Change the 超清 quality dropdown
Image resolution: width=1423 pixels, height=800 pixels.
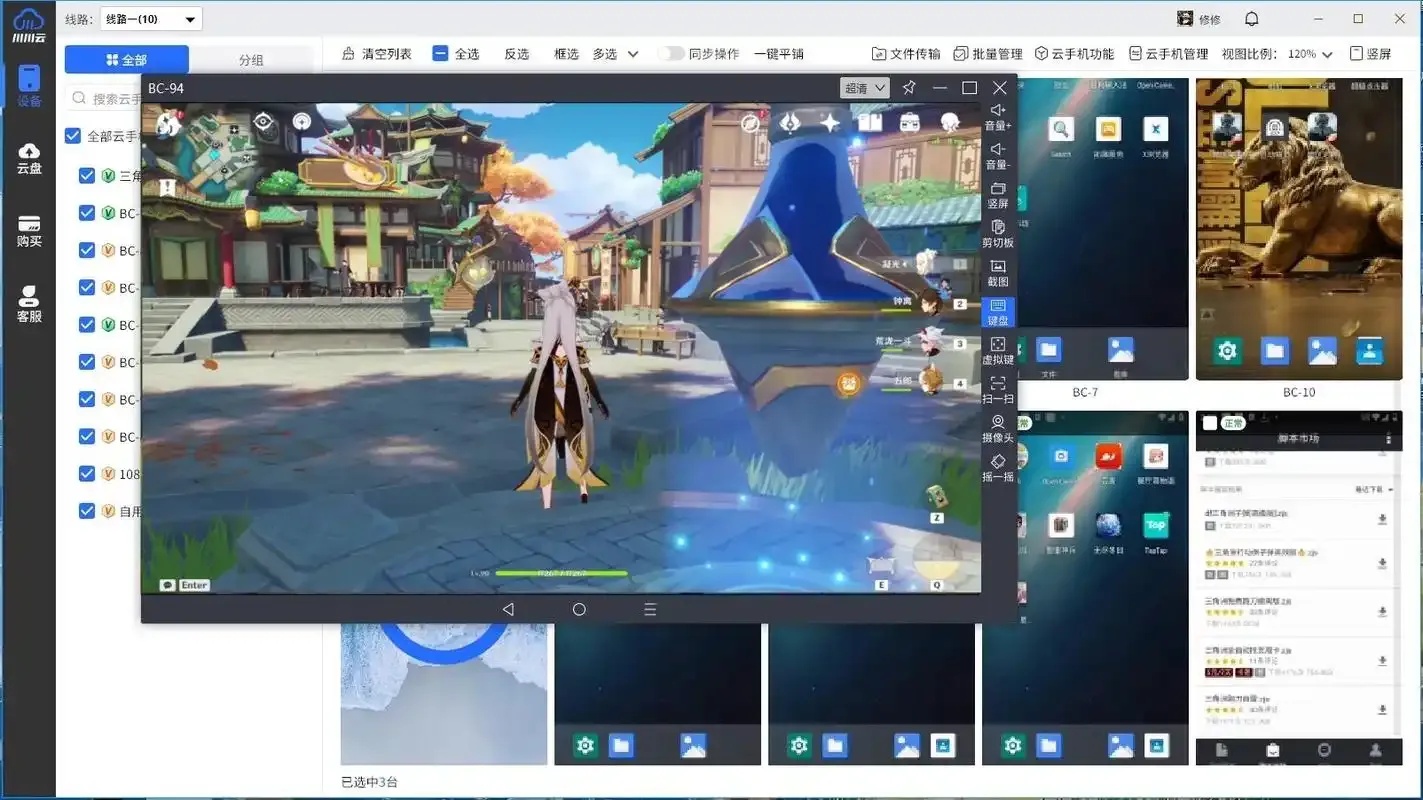(865, 88)
